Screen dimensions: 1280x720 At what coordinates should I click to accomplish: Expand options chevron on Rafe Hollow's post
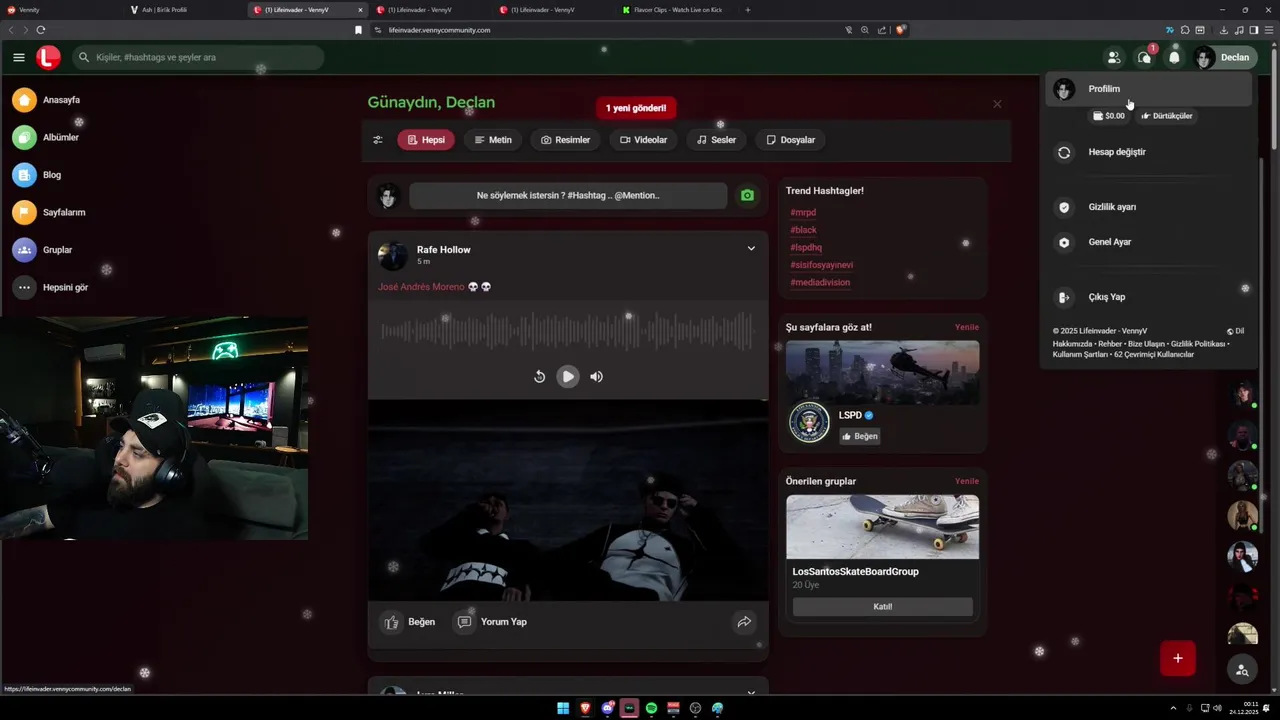pos(751,249)
